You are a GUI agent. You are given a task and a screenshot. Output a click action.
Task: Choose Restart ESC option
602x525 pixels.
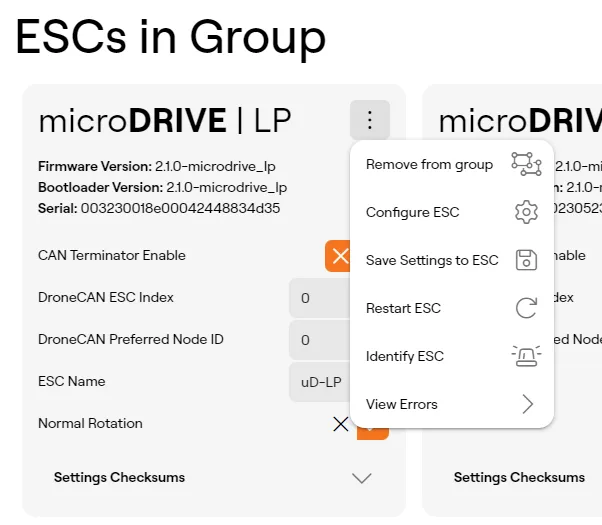pyautogui.click(x=452, y=308)
